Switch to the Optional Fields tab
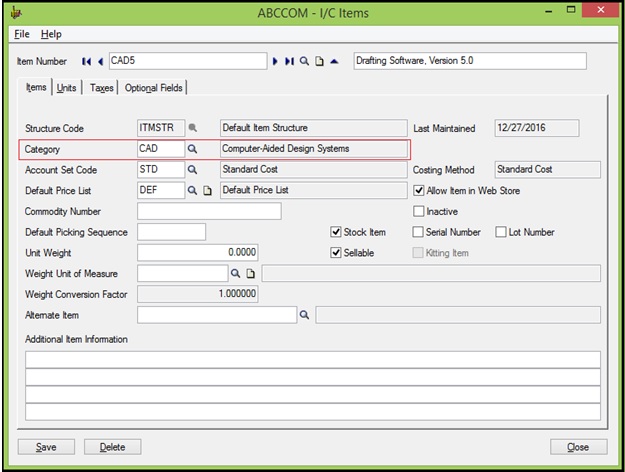This screenshot has height=472, width=625. (x=153, y=88)
